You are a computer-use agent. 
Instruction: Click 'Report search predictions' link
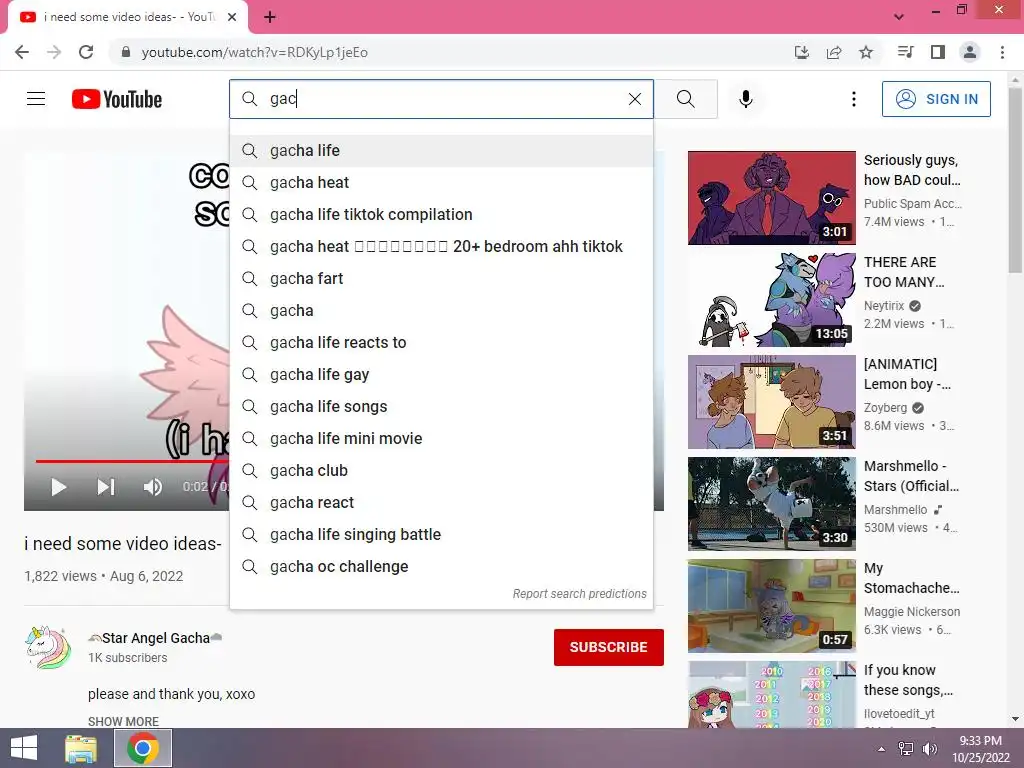579,594
